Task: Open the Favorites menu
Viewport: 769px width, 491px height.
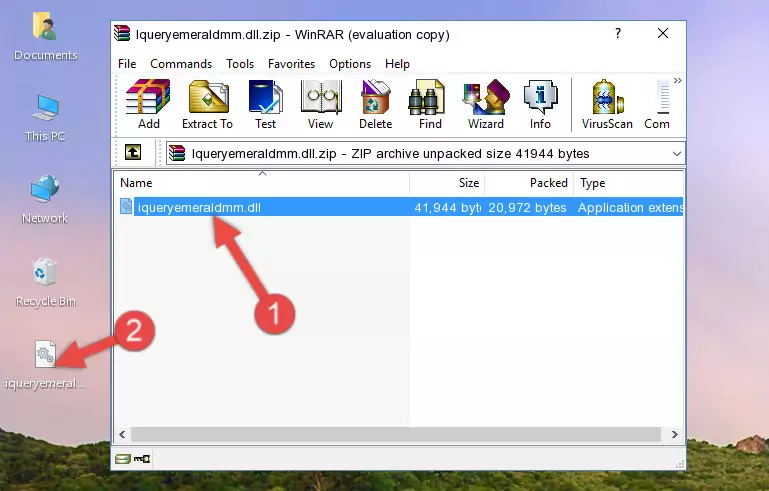Action: coord(291,64)
